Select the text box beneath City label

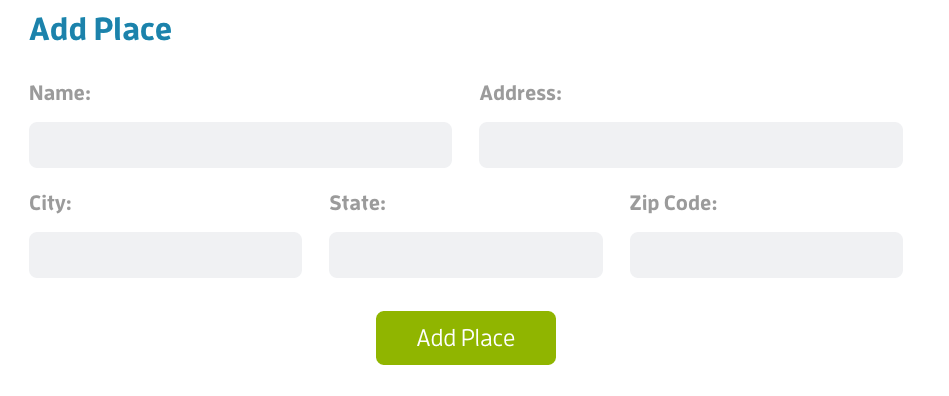coord(165,255)
